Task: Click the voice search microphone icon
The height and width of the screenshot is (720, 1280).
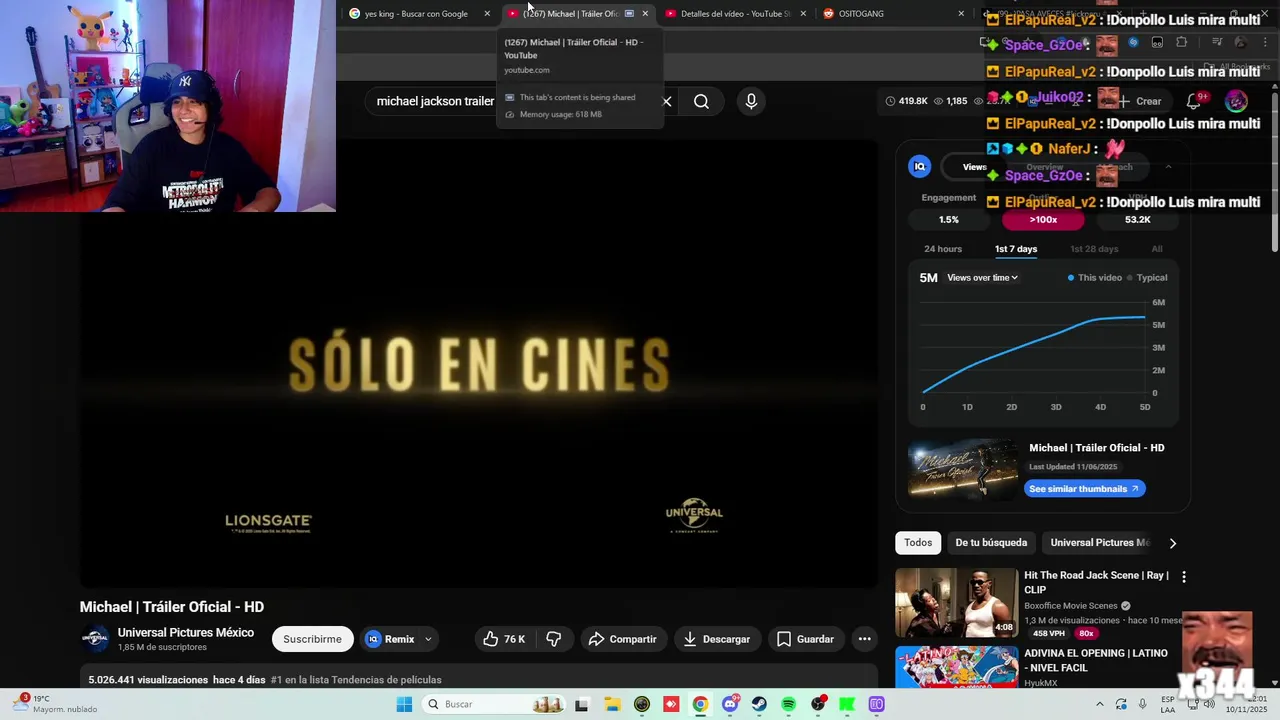Action: [751, 101]
